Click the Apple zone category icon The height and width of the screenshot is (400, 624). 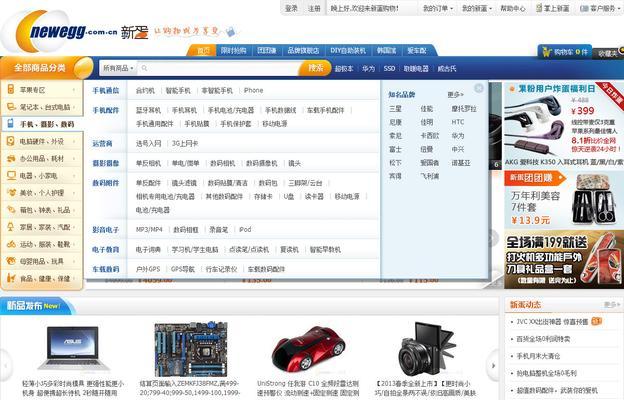point(11,90)
